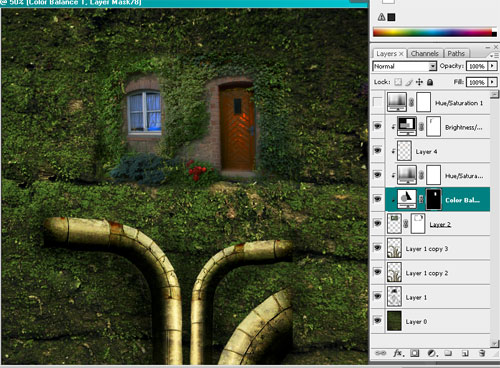Switch to the Layers tab
The width and height of the screenshot is (500, 368).
click(389, 54)
